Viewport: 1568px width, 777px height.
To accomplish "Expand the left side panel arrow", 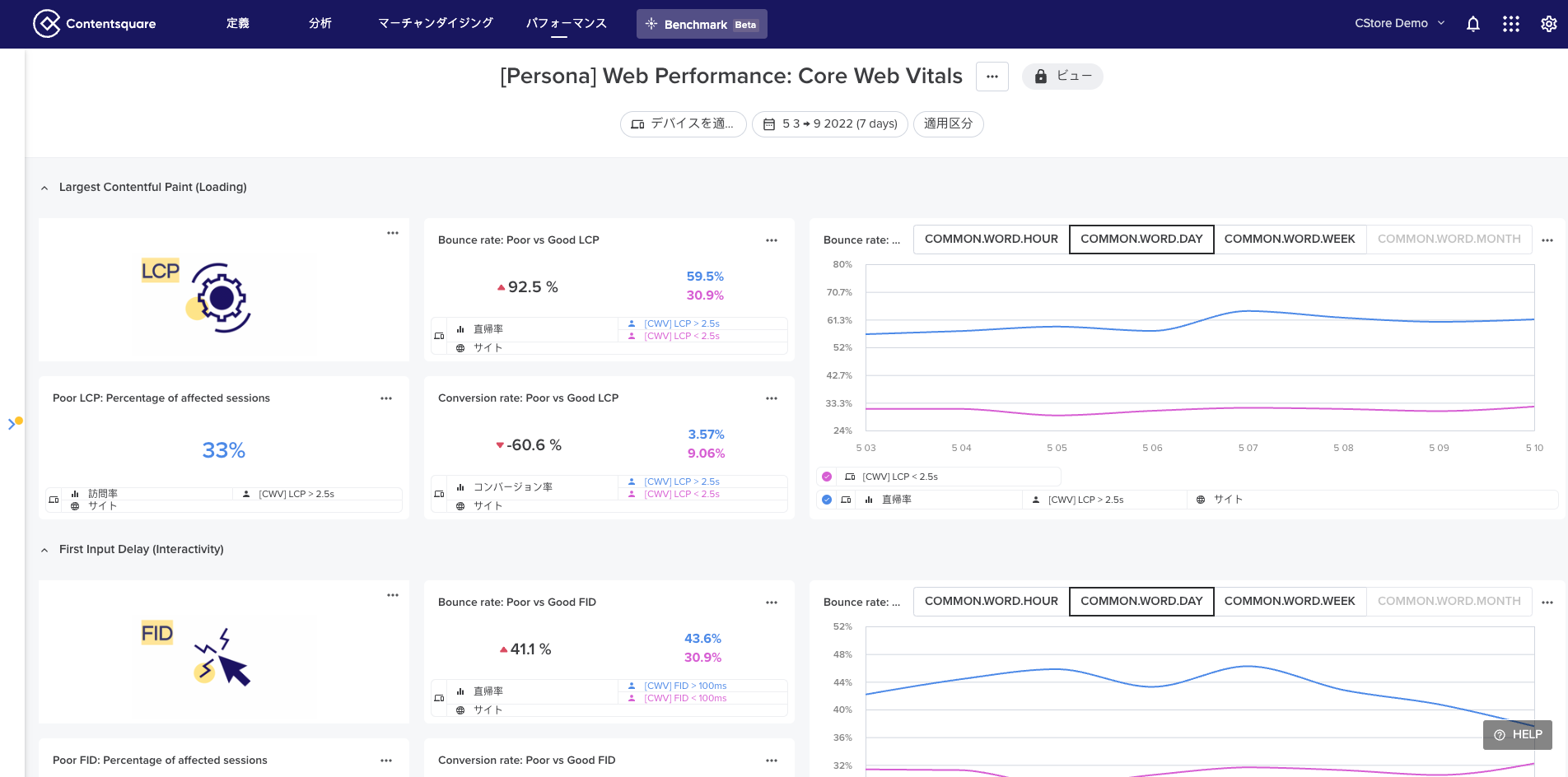I will (x=12, y=424).
